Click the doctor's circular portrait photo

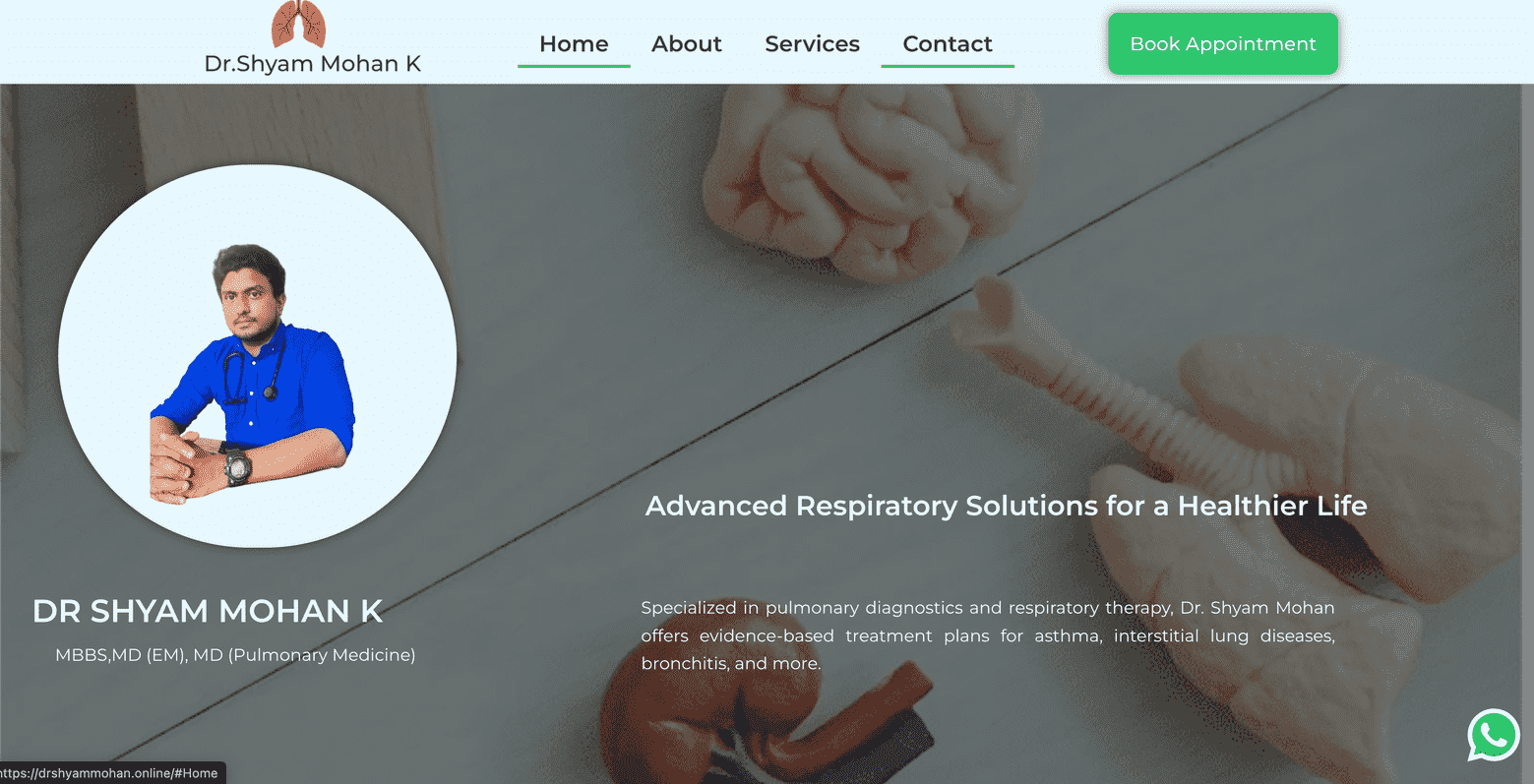point(257,356)
